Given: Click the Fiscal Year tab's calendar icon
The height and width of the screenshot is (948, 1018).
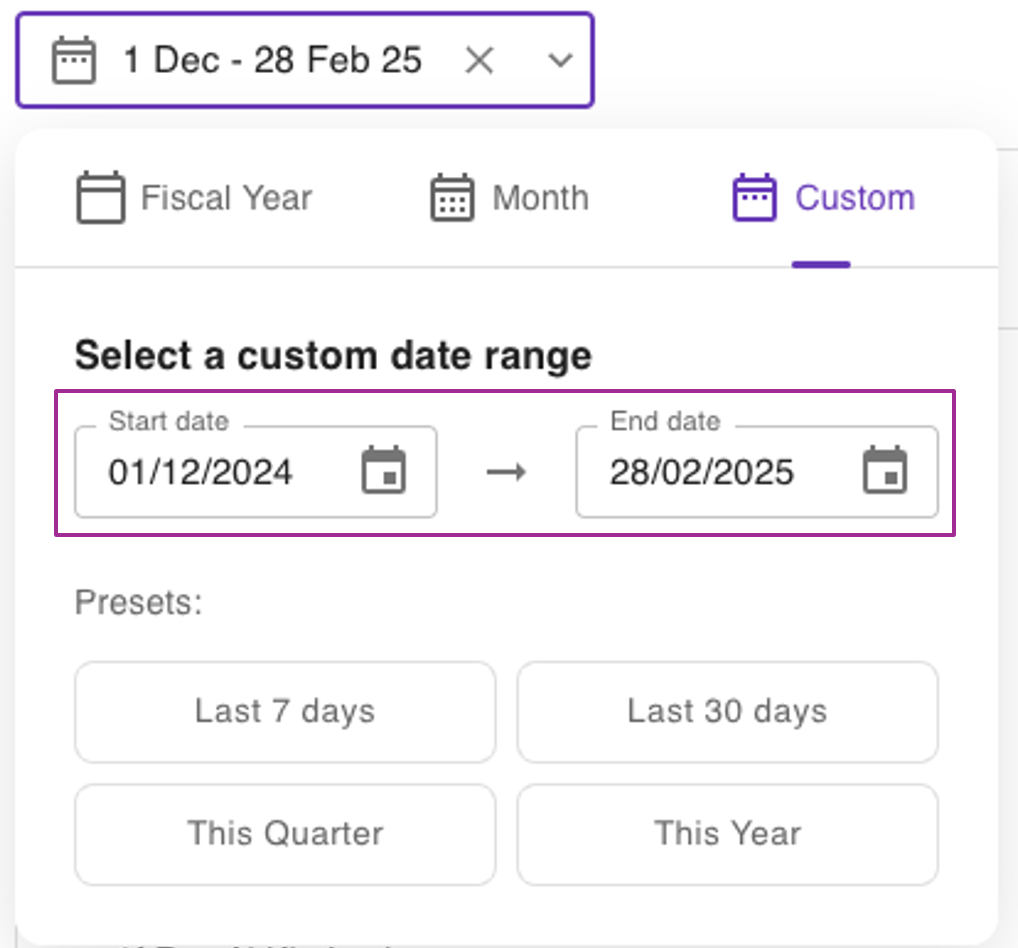Looking at the screenshot, I should pos(100,198).
